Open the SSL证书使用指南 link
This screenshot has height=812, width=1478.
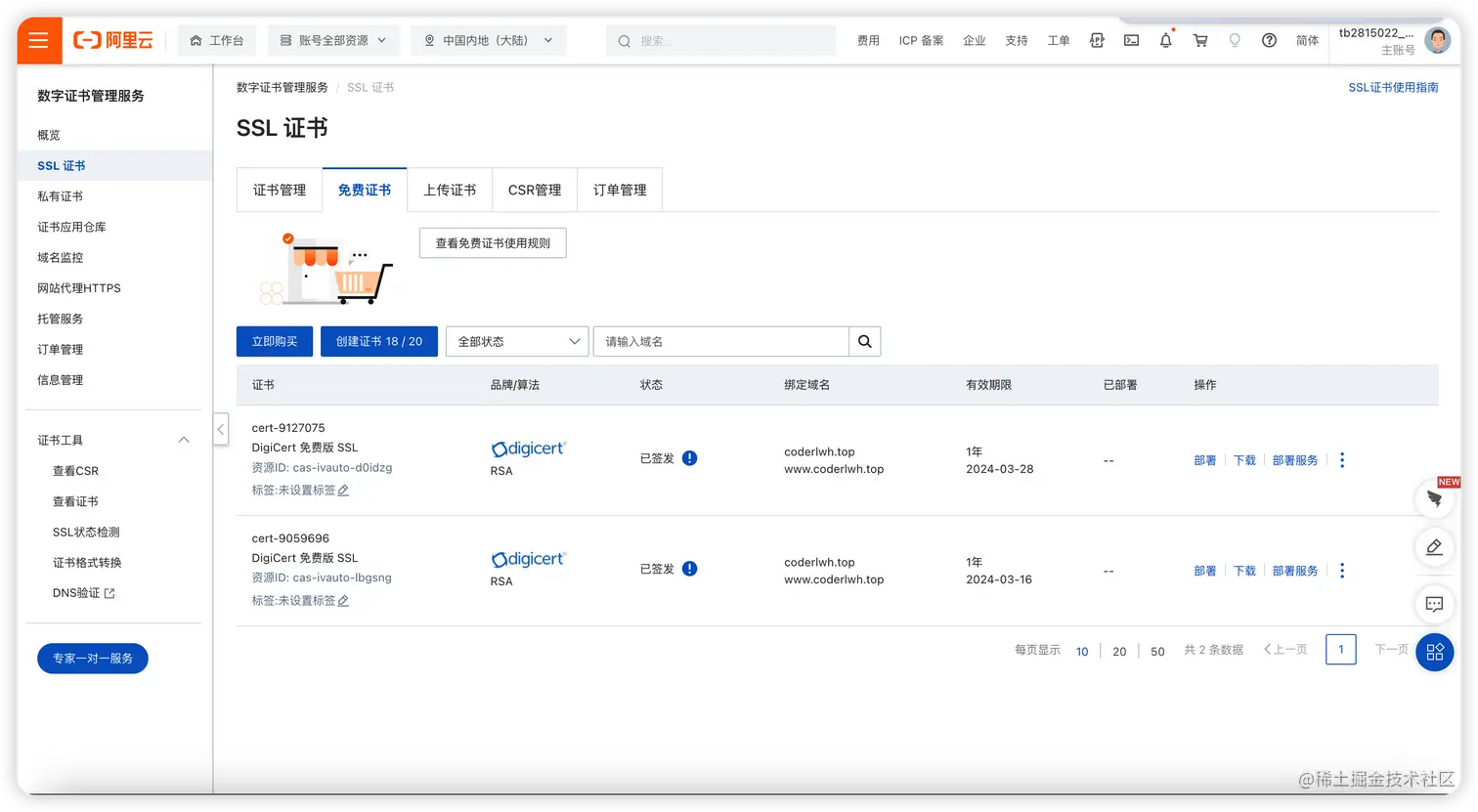click(1394, 88)
